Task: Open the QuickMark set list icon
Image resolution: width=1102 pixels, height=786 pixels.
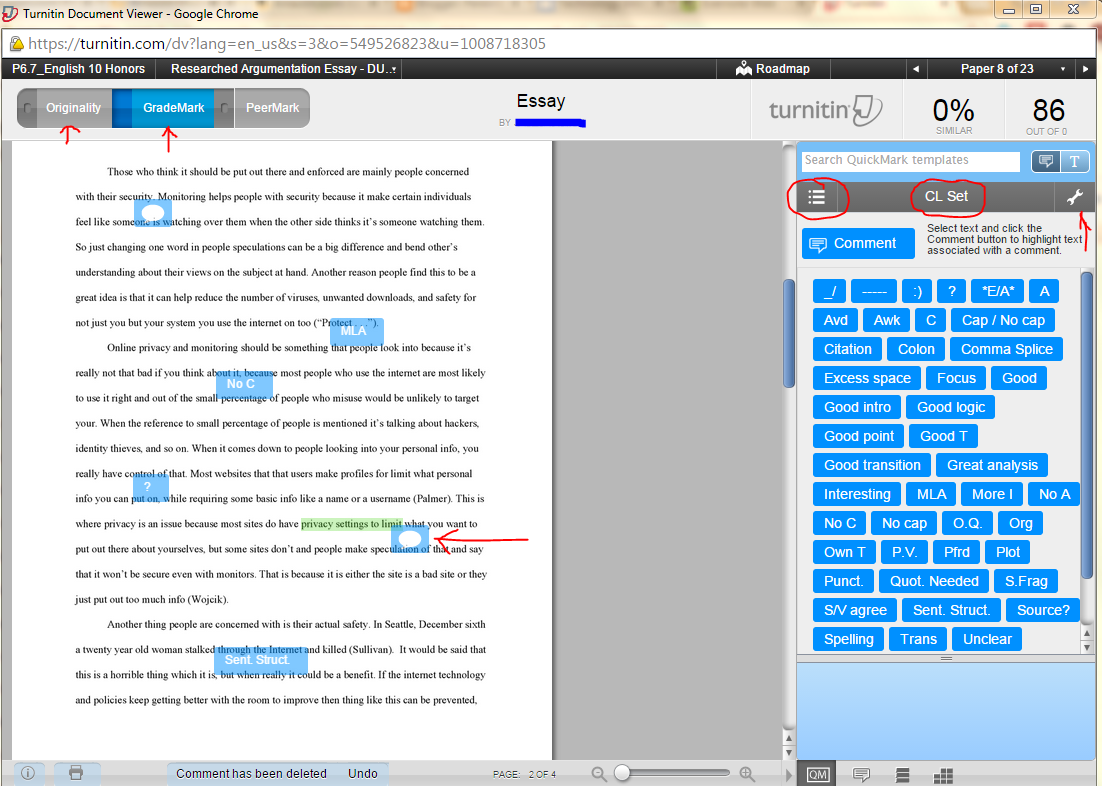Action: tap(816, 197)
